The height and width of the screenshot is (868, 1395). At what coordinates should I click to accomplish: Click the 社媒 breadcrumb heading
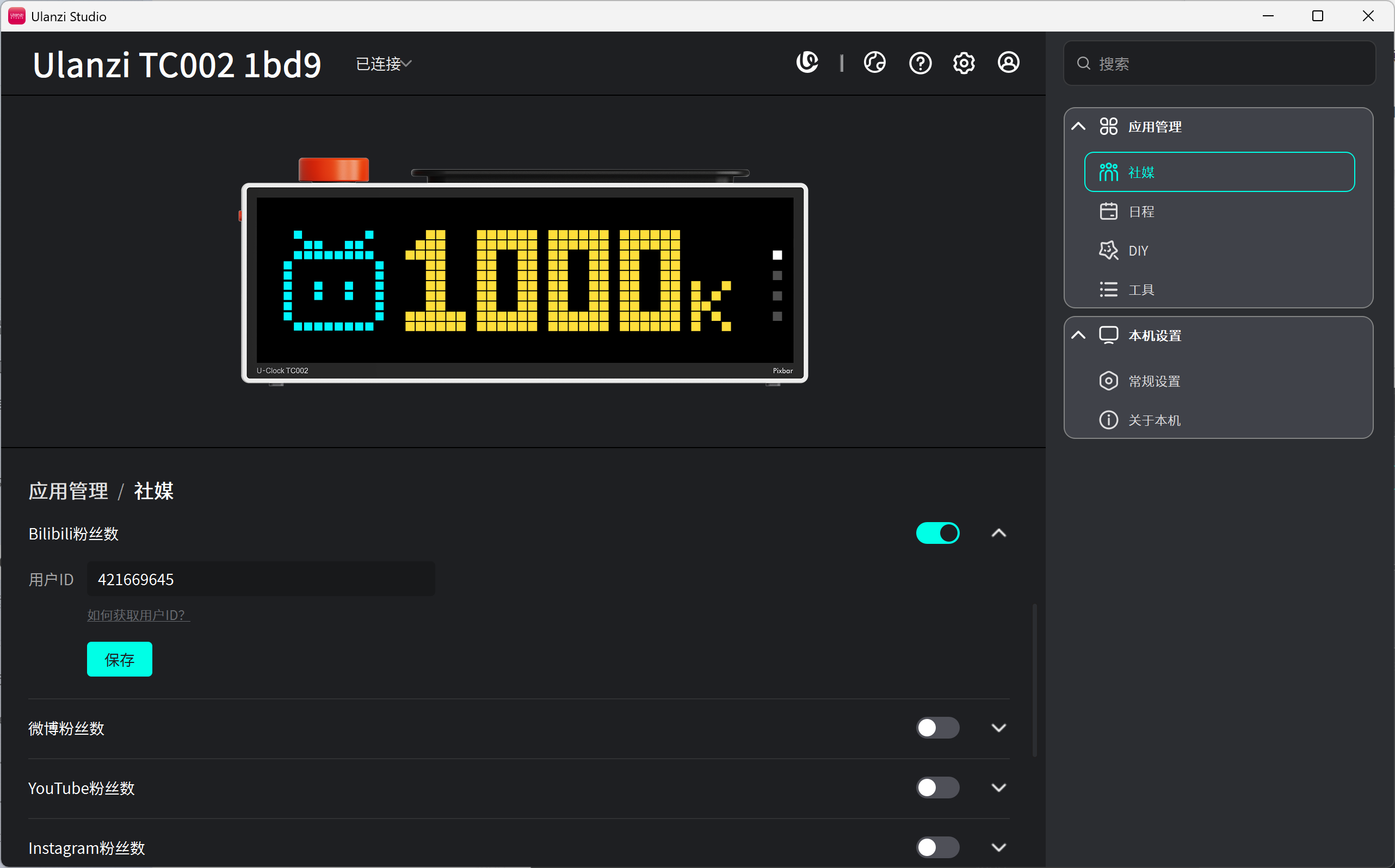[x=153, y=491]
